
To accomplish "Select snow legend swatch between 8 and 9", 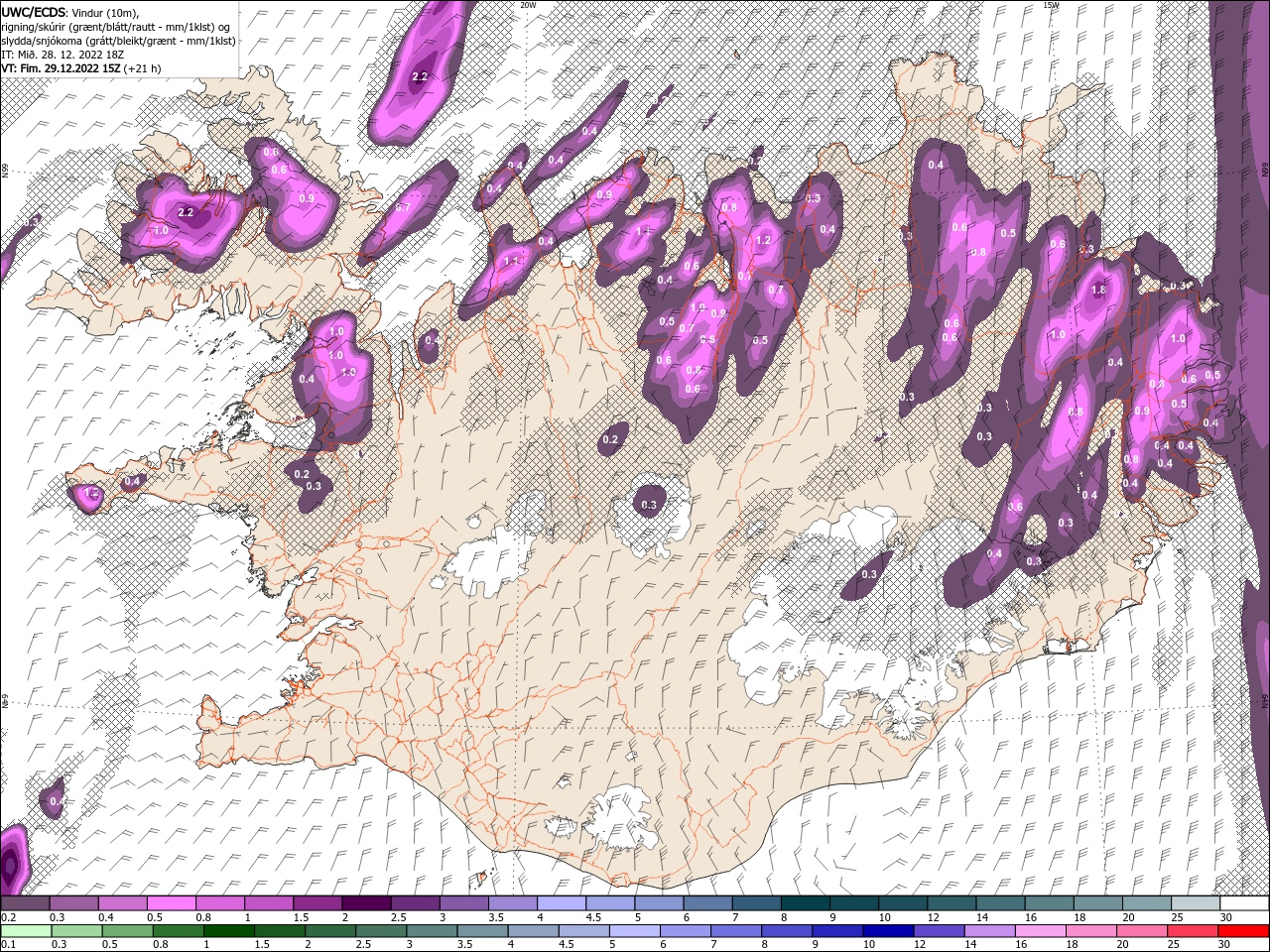I will pyautogui.click(x=806, y=903).
